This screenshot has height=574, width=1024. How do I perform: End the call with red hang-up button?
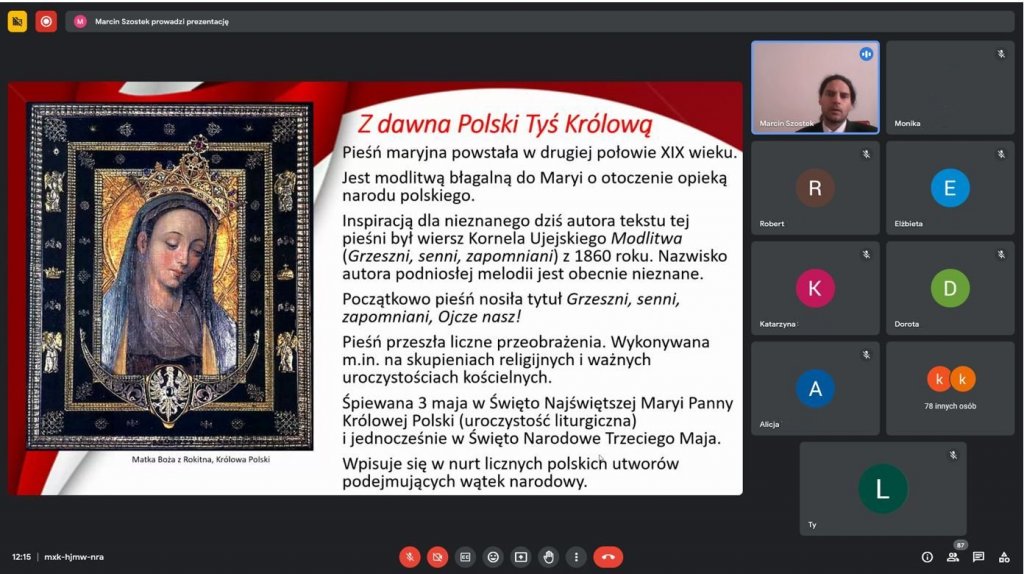(x=608, y=557)
